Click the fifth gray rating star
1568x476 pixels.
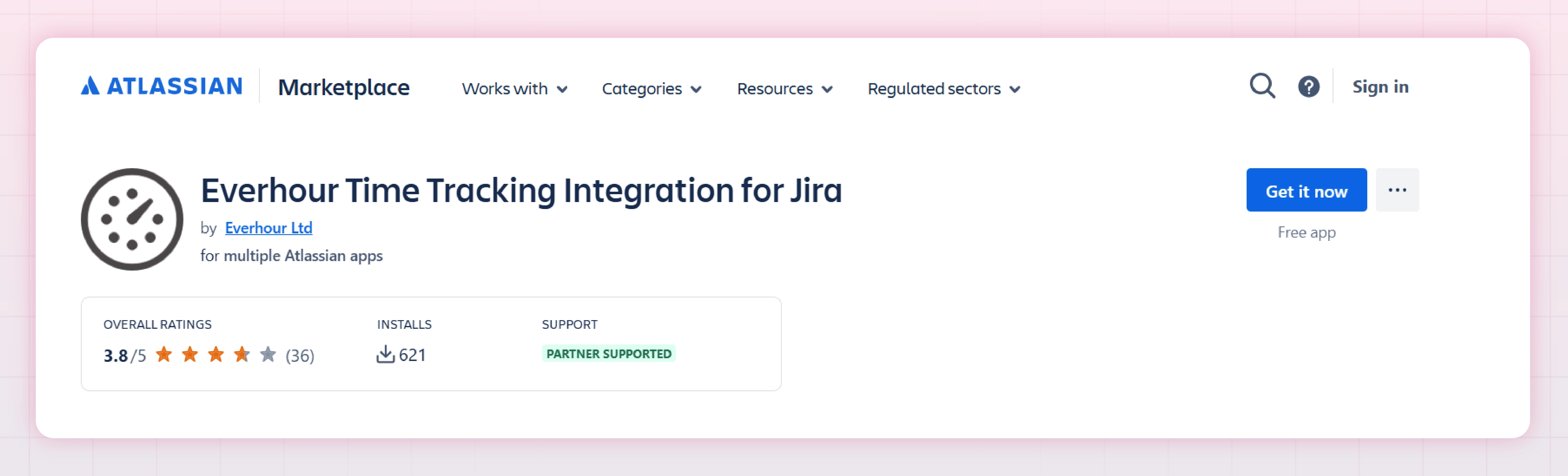[x=268, y=354]
